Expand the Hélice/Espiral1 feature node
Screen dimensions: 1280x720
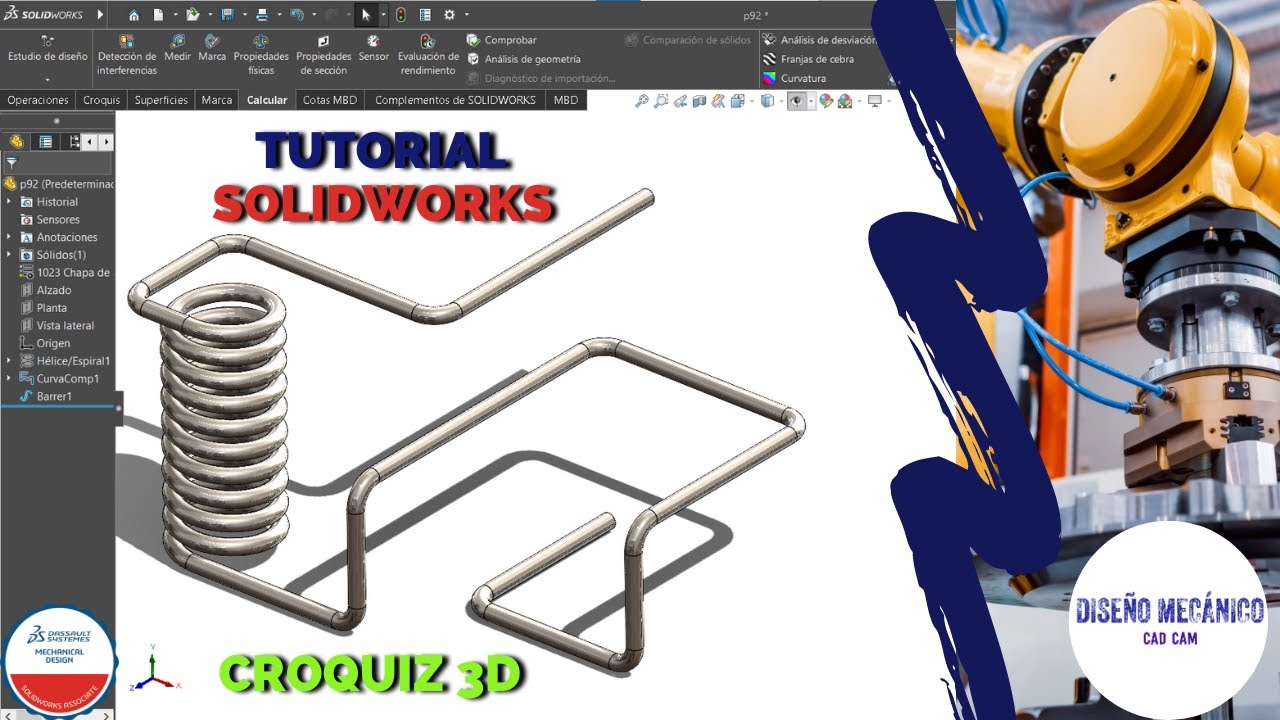tap(9, 361)
